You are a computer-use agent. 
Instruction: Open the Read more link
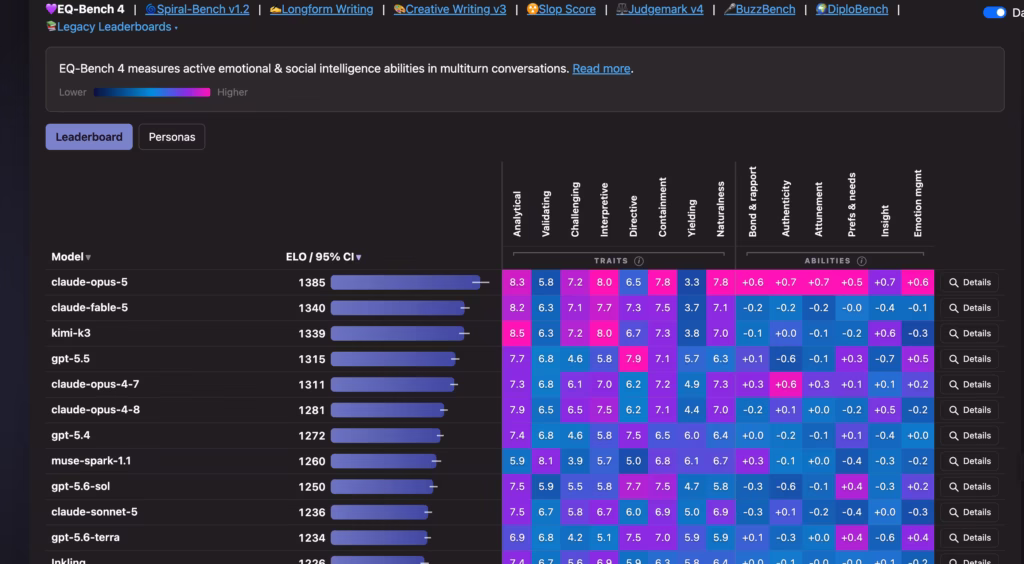tap(601, 69)
